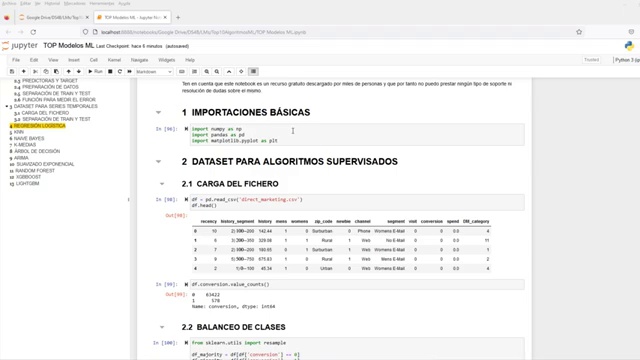Click the notebook title TOP Modelos ML
640x360 pixels.
tap(69, 46)
